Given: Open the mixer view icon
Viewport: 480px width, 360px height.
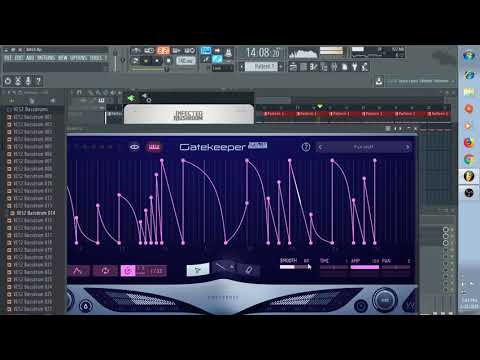Looking at the screenshot, I should pos(334,67).
